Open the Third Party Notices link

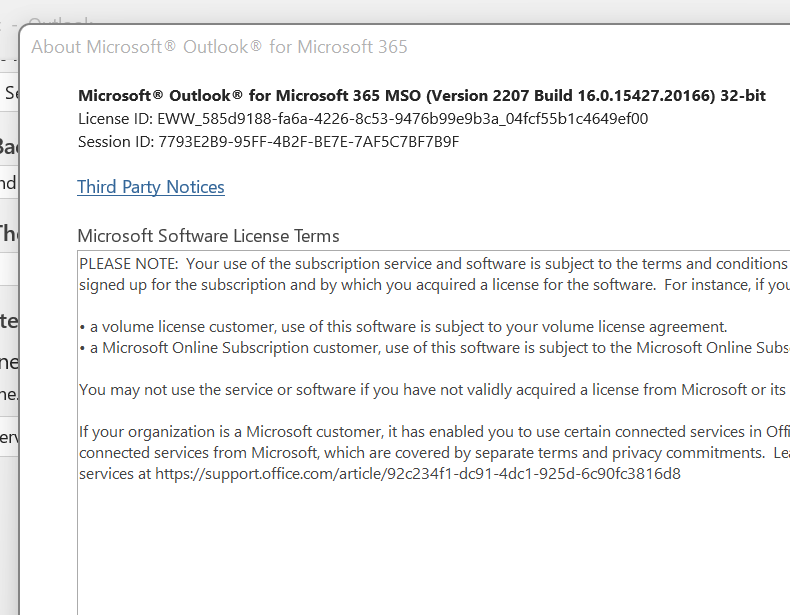(151, 187)
